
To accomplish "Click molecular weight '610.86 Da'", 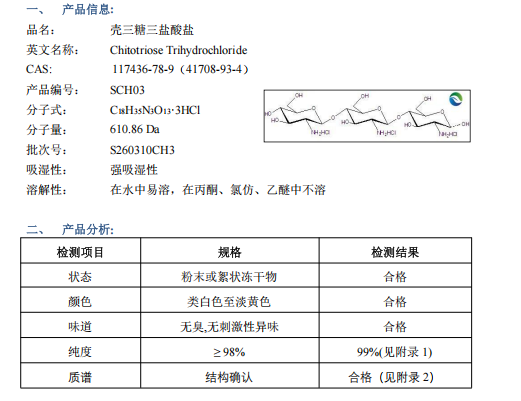I will coord(135,129).
